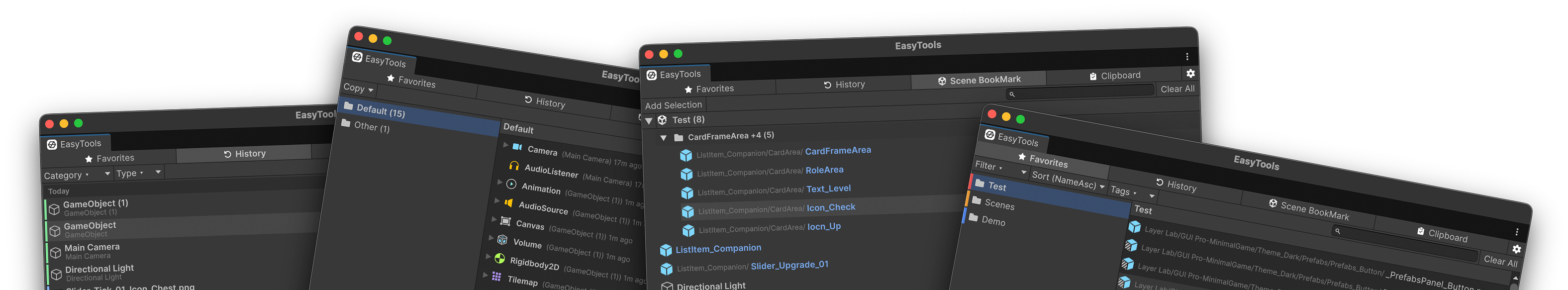Expand the Camera entry arrow

pyautogui.click(x=506, y=144)
